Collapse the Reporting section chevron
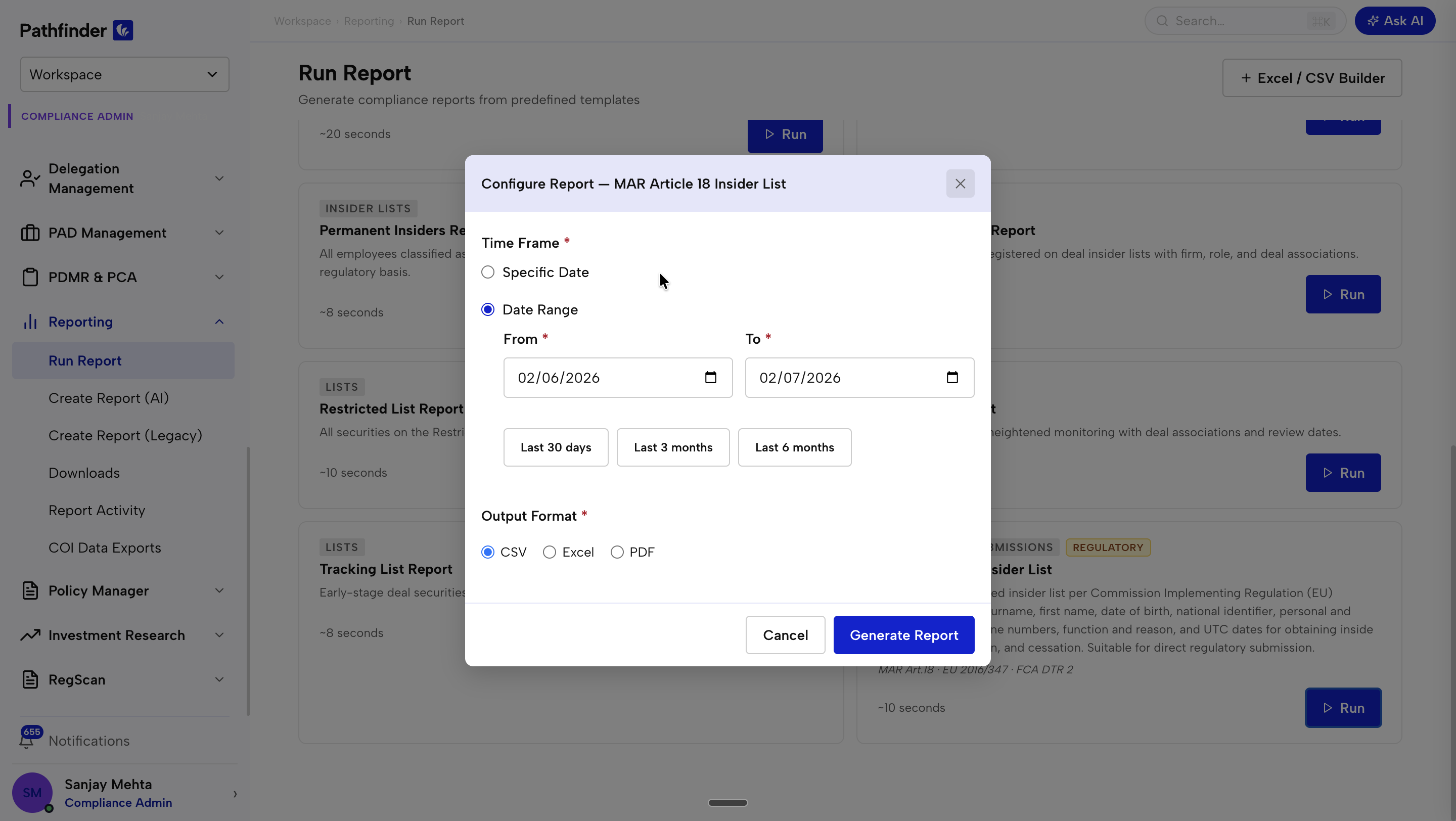 pyautogui.click(x=219, y=322)
